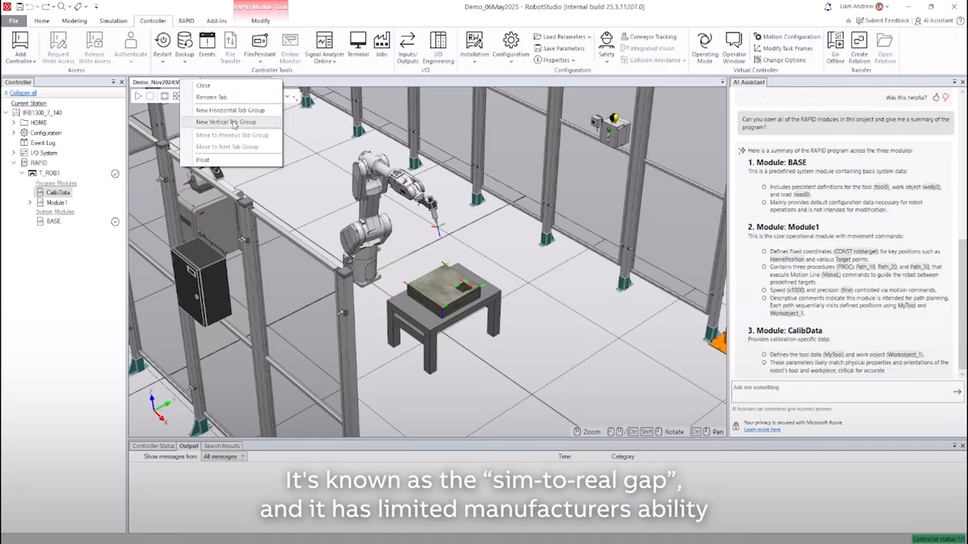Click the thumbs up on the AI response
This screenshot has height=544, width=968.
click(936, 98)
